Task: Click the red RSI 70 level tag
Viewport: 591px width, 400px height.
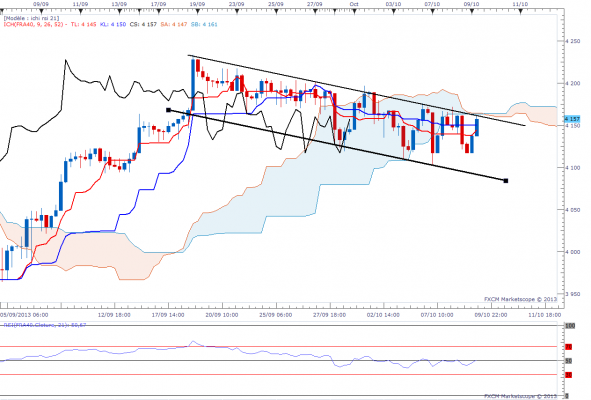Action: pyautogui.click(x=568, y=347)
